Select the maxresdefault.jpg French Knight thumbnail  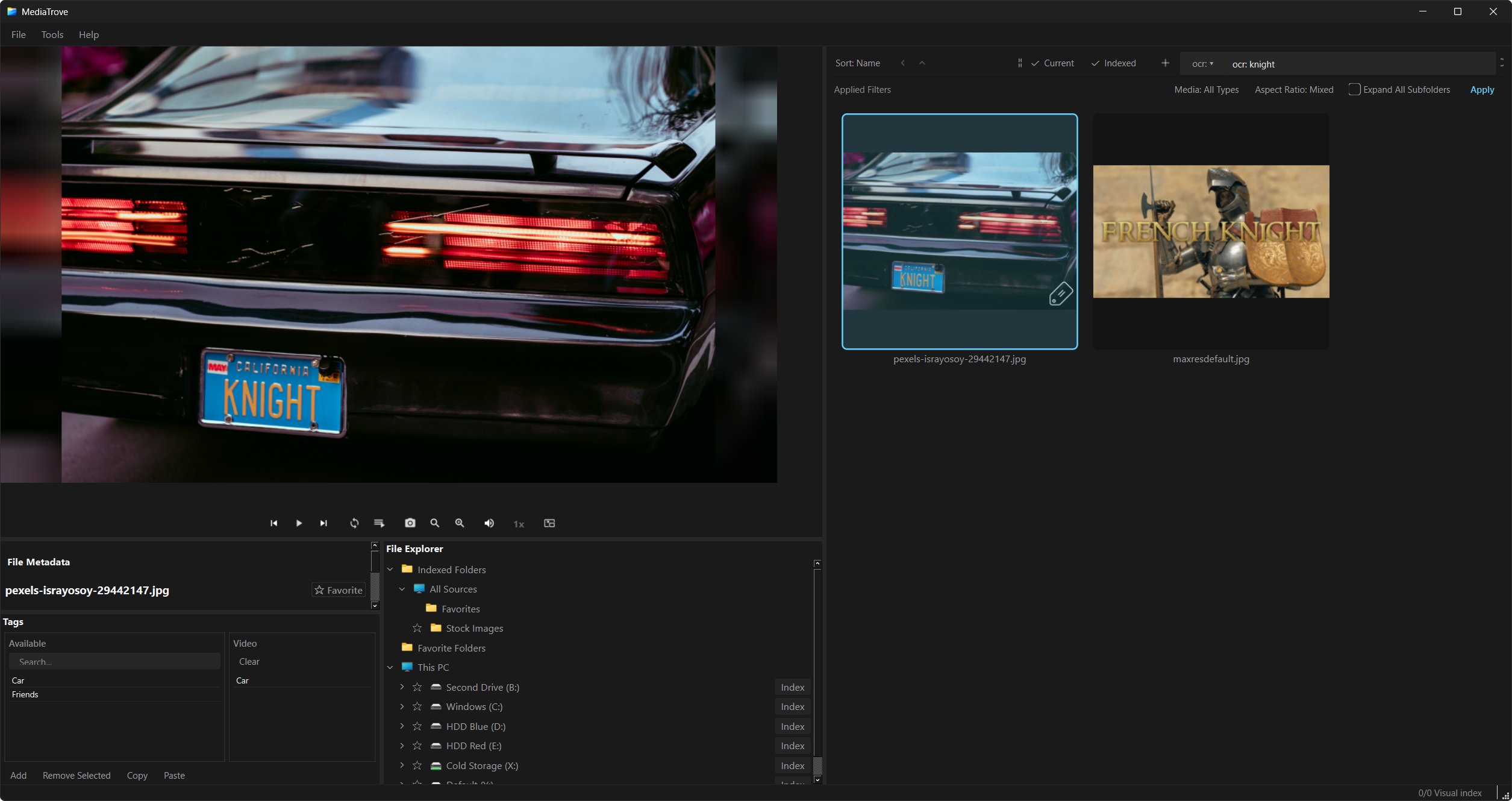point(1211,231)
